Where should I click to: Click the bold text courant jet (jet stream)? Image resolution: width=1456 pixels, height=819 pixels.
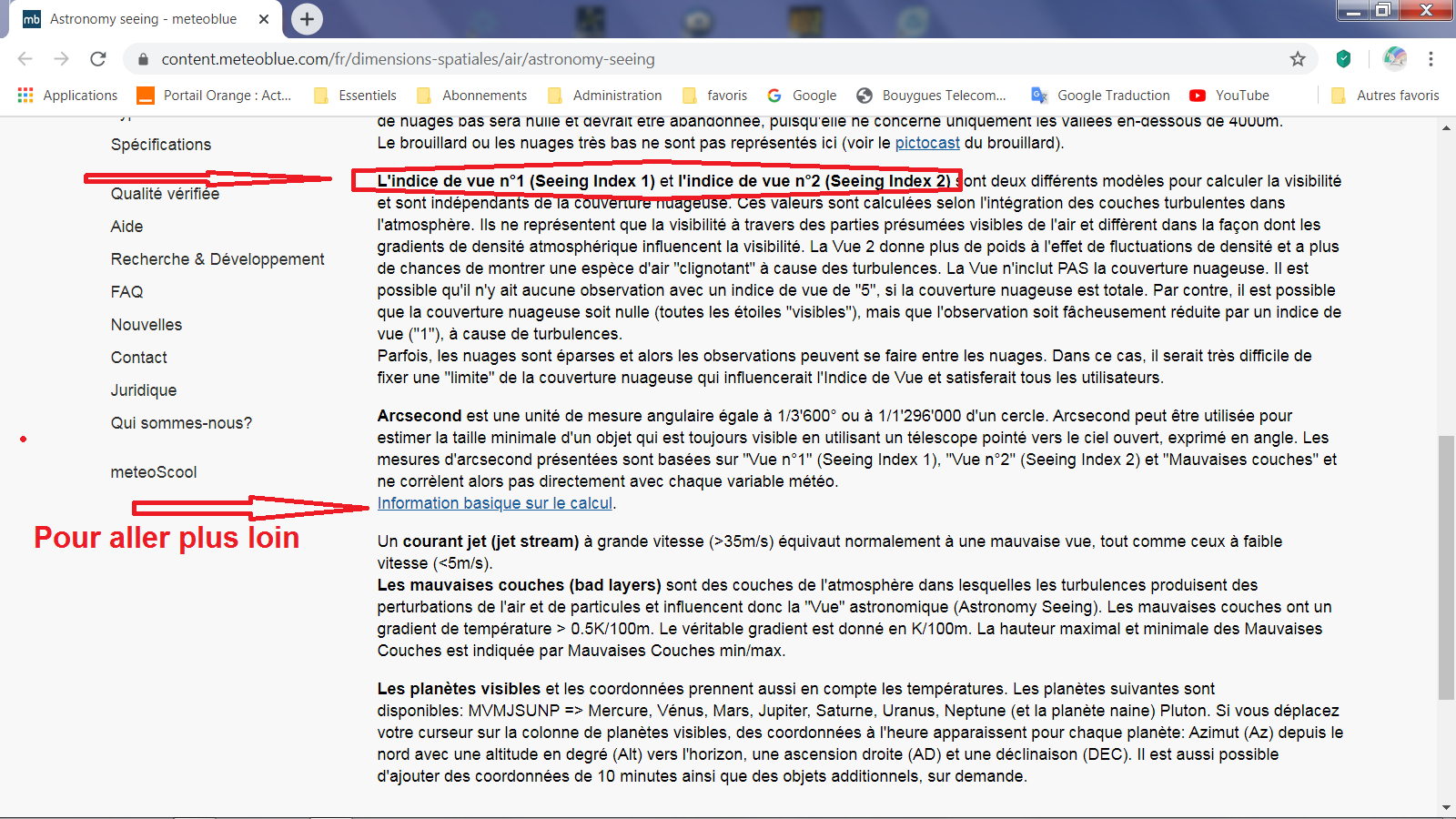(490, 541)
